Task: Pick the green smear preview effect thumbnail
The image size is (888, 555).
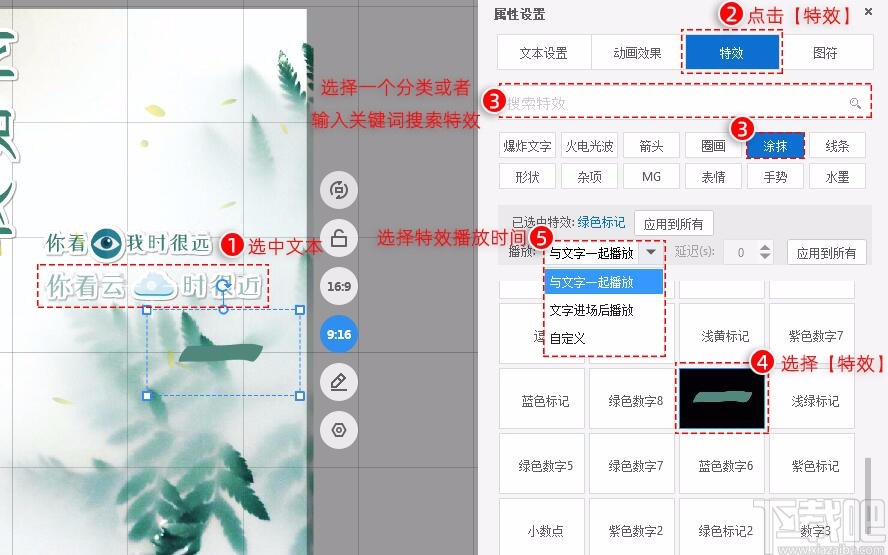Action: (722, 398)
